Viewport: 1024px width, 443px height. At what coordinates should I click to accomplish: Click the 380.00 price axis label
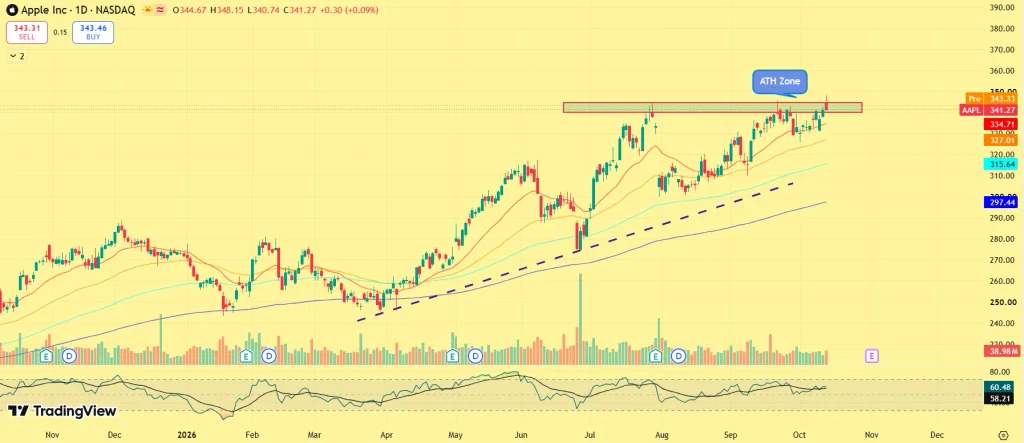[1002, 29]
